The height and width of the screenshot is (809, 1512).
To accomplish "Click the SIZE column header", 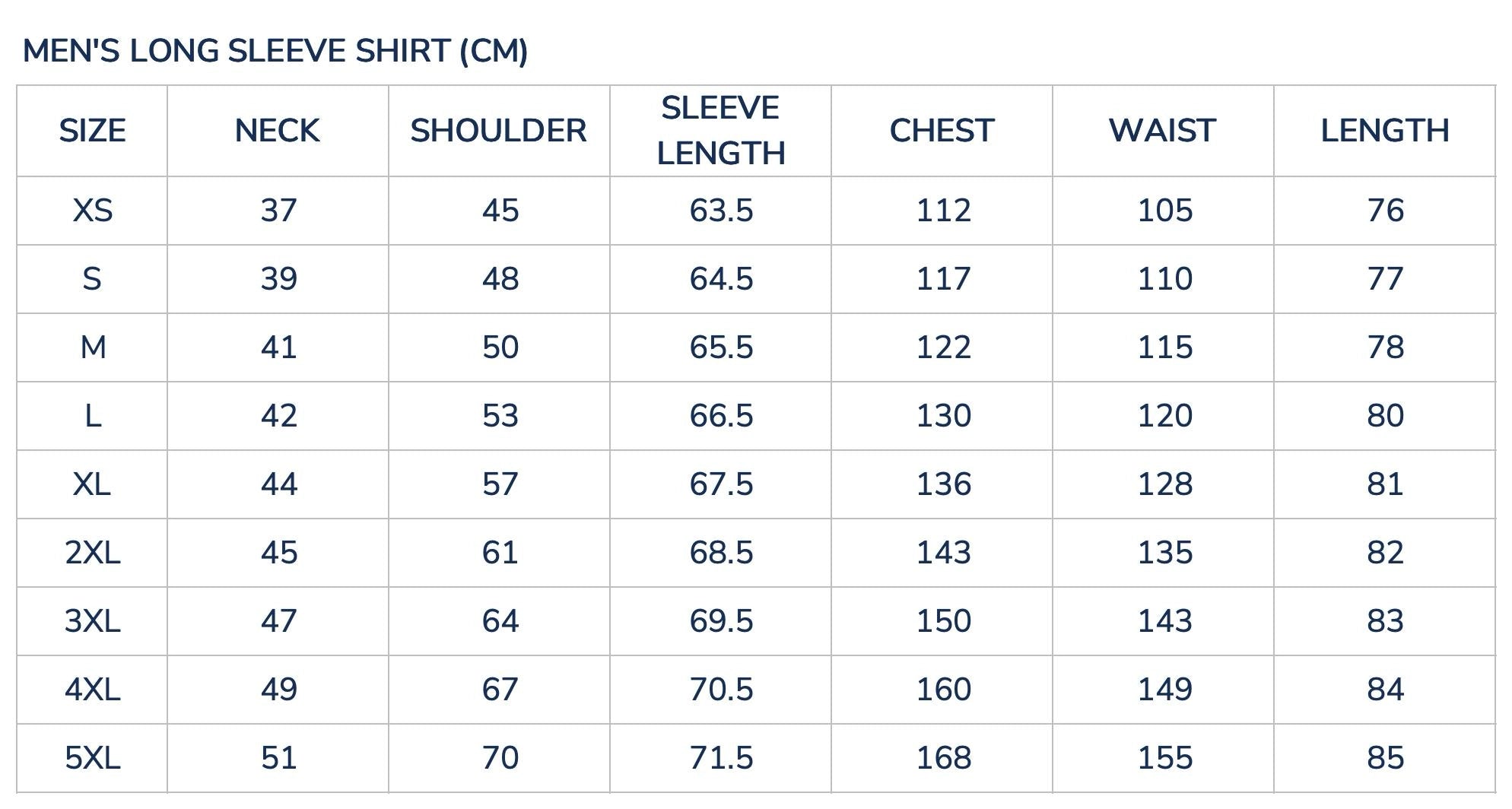I will [92, 131].
